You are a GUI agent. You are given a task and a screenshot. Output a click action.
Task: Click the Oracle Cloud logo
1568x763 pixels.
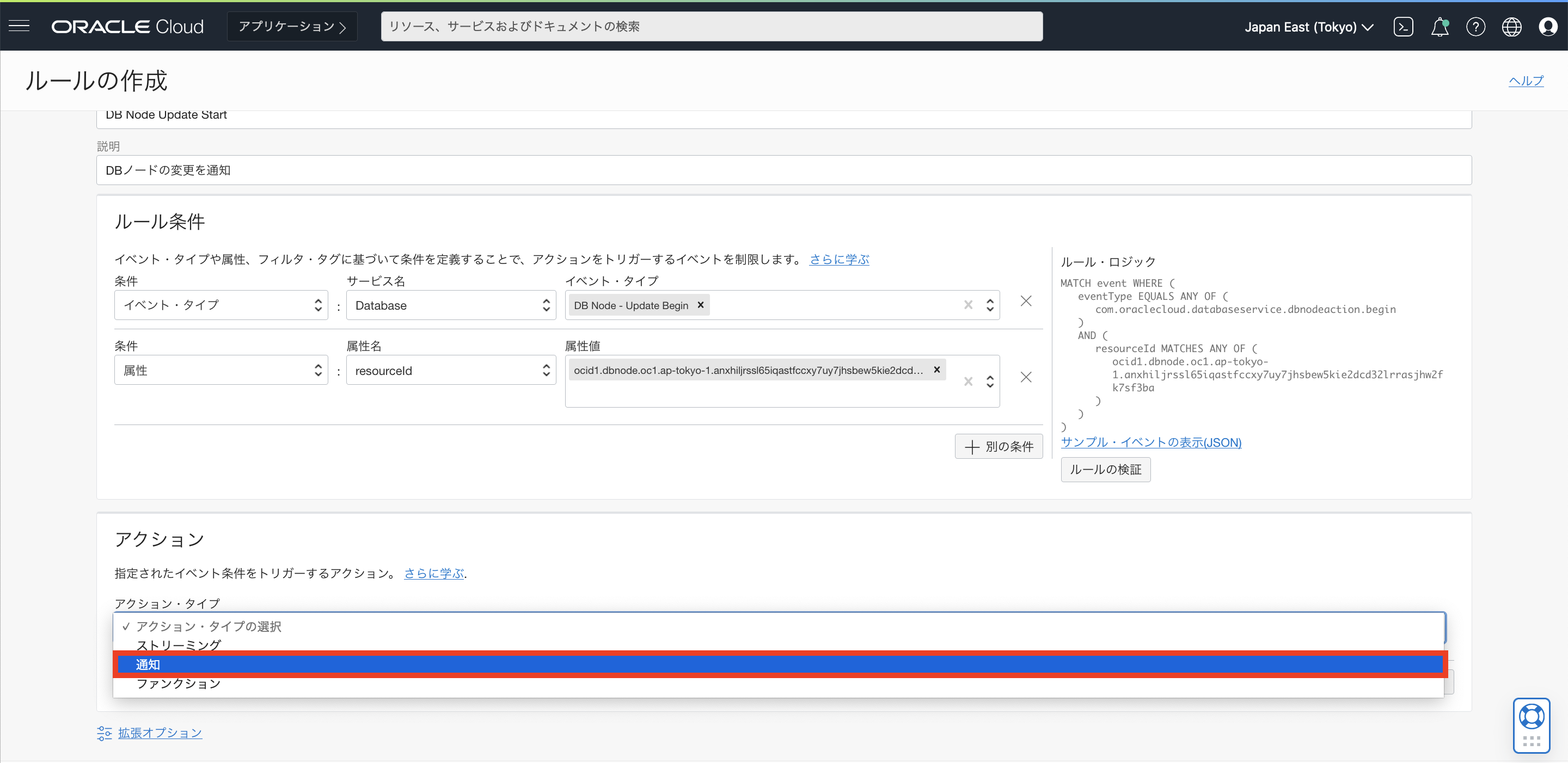(127, 26)
